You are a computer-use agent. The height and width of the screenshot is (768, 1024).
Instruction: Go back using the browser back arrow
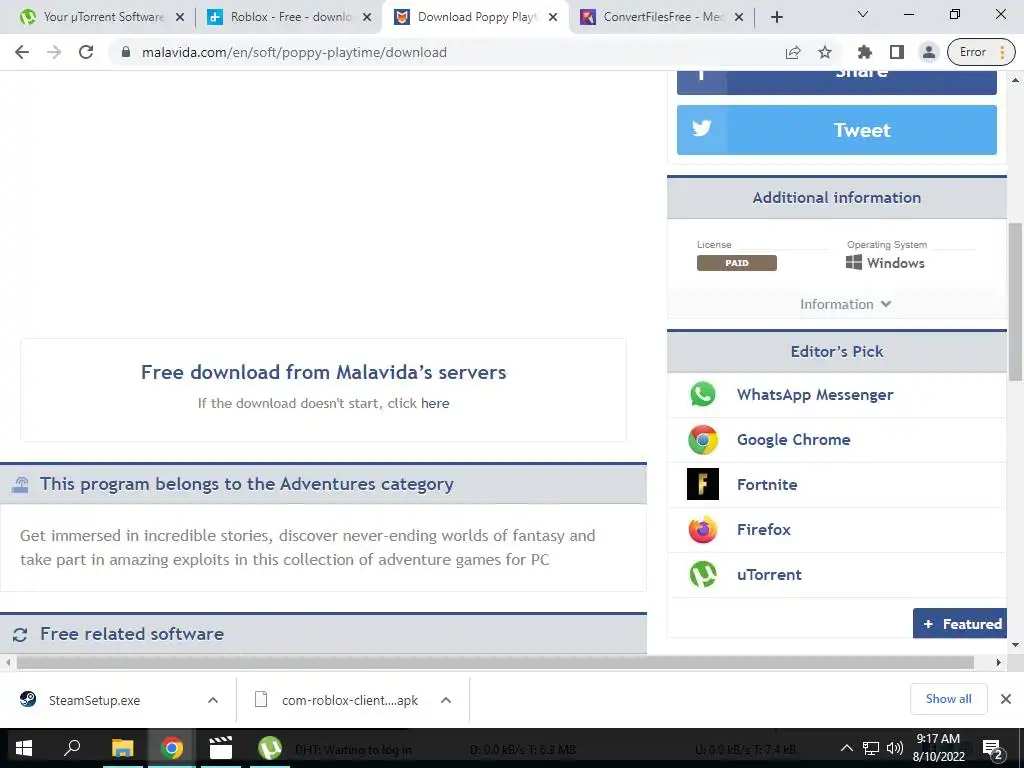[x=22, y=52]
